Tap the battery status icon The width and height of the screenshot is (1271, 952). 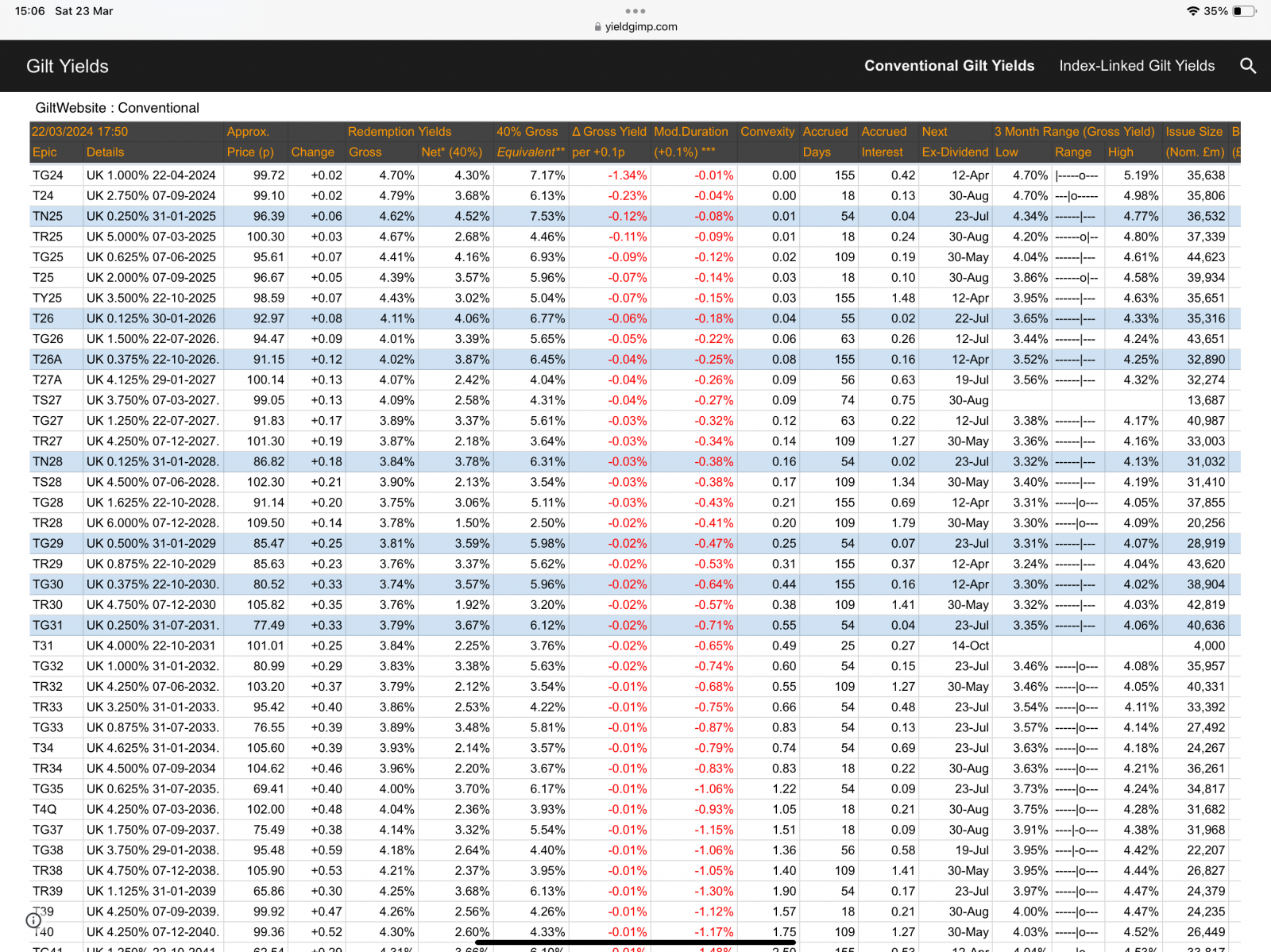(x=1245, y=11)
